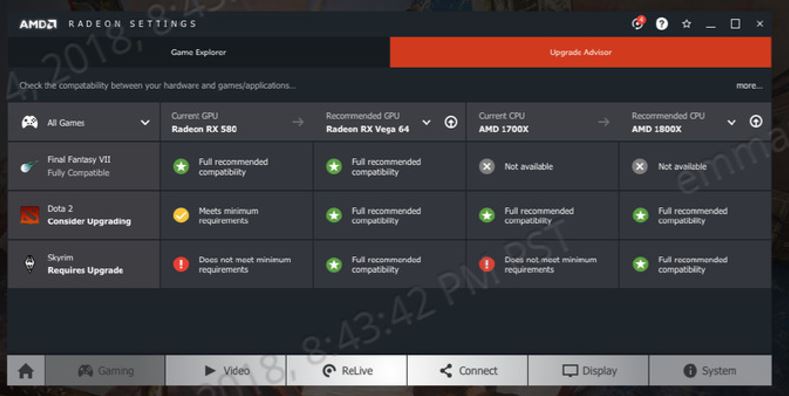Click the upgrade arrow icon beside Radeon RX Vega 64
Image resolution: width=789 pixels, height=396 pixels.
(x=451, y=122)
